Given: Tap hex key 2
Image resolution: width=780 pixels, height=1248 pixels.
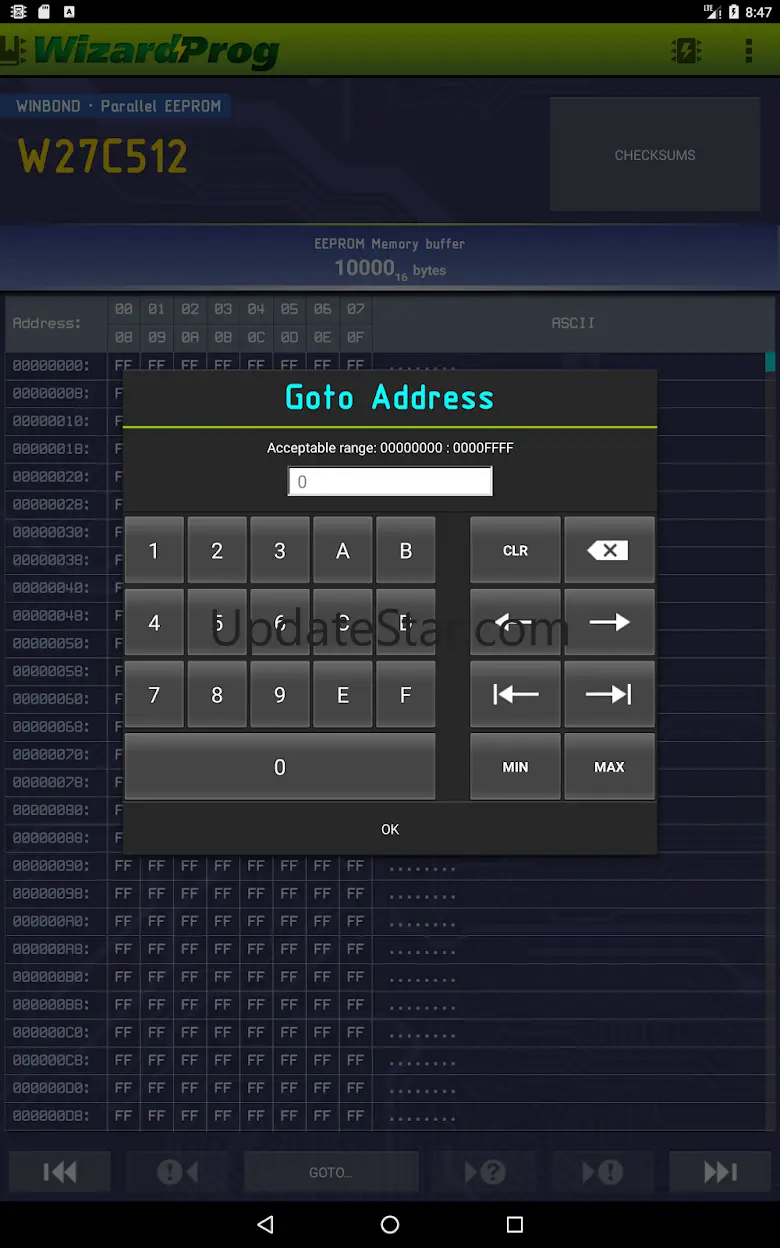Looking at the screenshot, I should 217,550.
